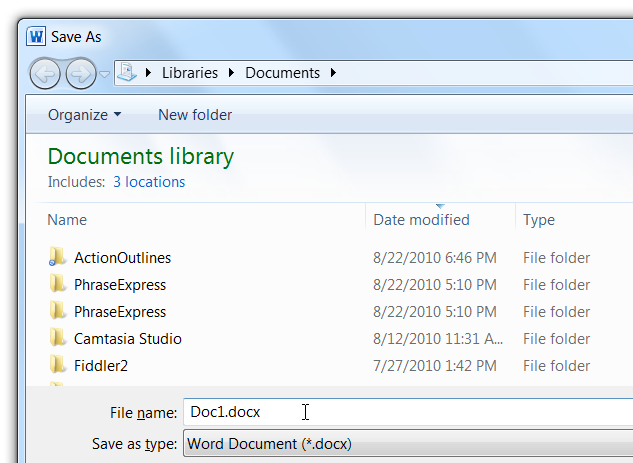Screen dimensions: 633x463
Task: Click the 8/22/2010 6:46 PM date cell
Action: 435,258
